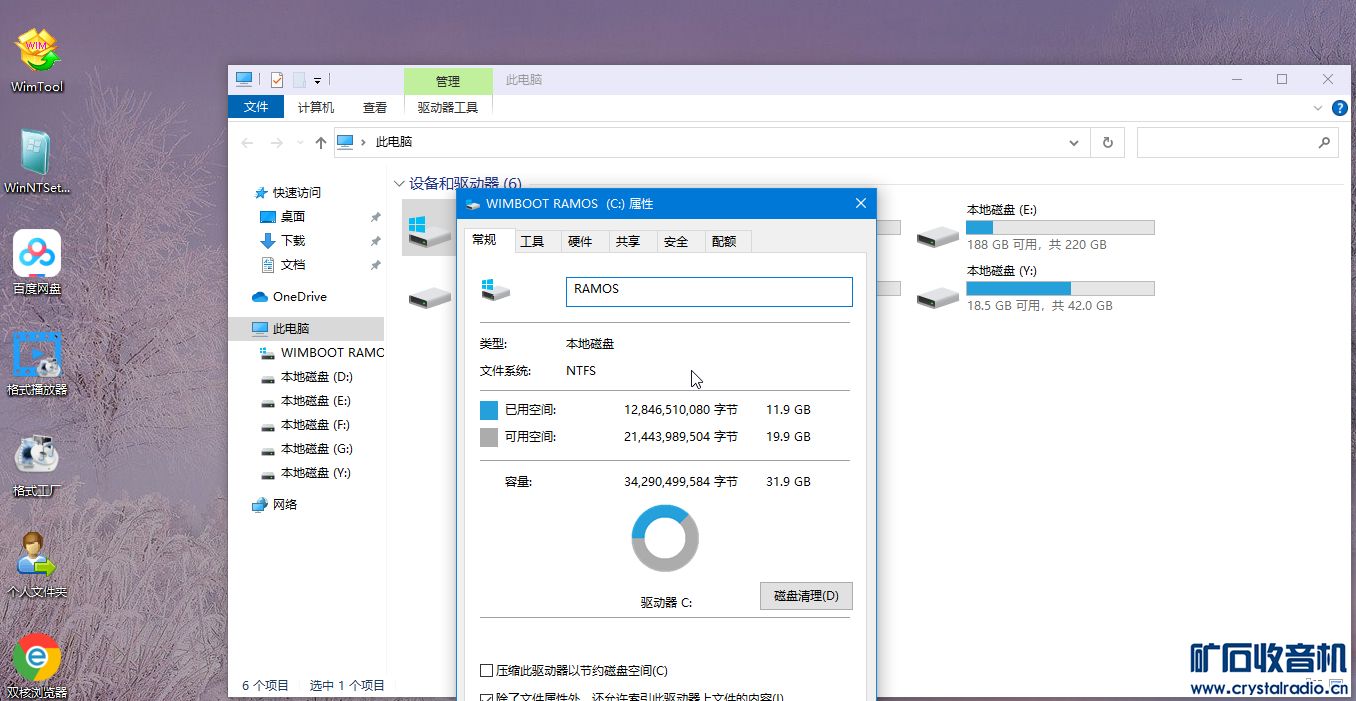
Task: Select OneDrive in navigation pane
Action: click(x=300, y=297)
